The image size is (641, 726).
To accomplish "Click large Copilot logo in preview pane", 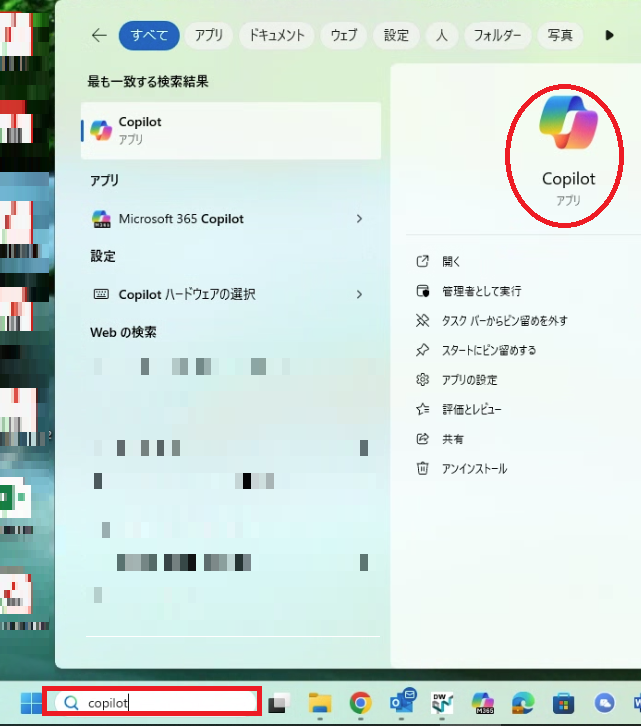I will [568, 122].
